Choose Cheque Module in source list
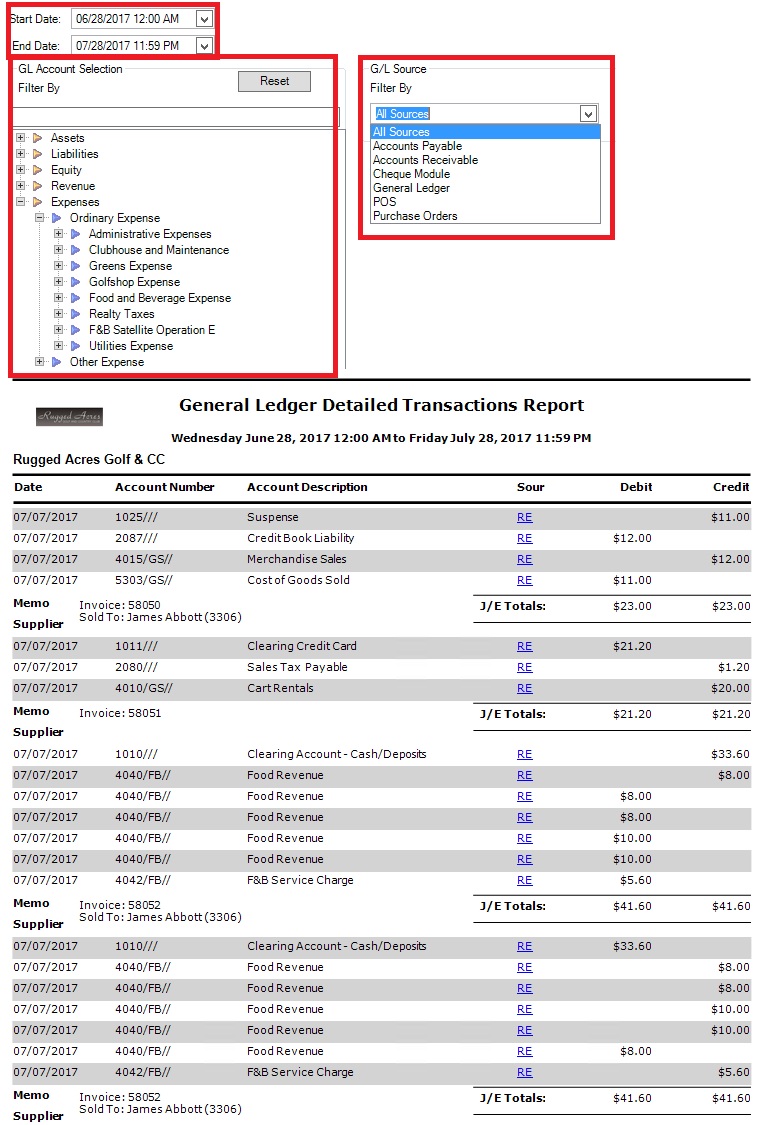The image size is (759, 1125). (411, 174)
